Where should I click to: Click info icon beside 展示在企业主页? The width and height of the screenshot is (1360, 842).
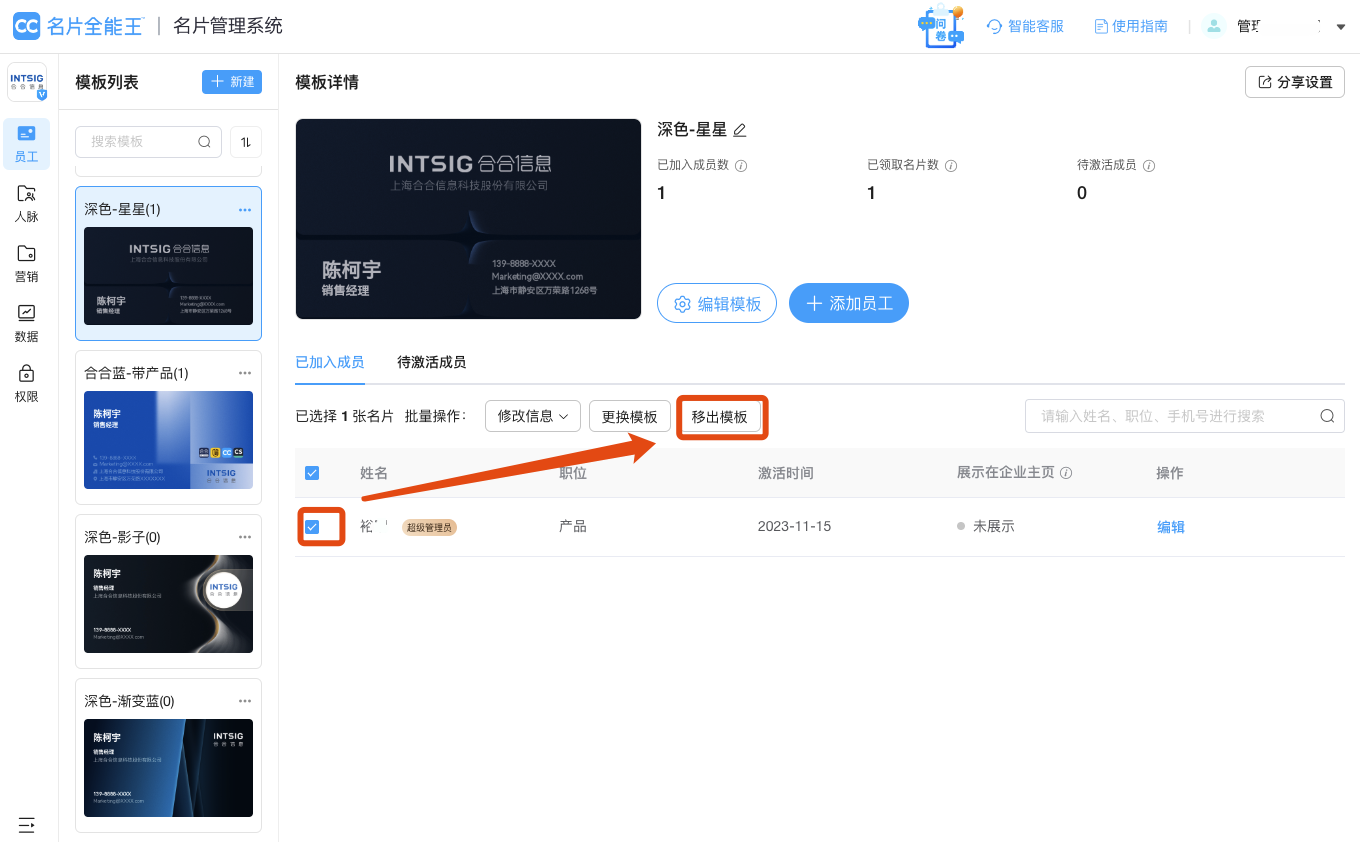tap(1066, 473)
